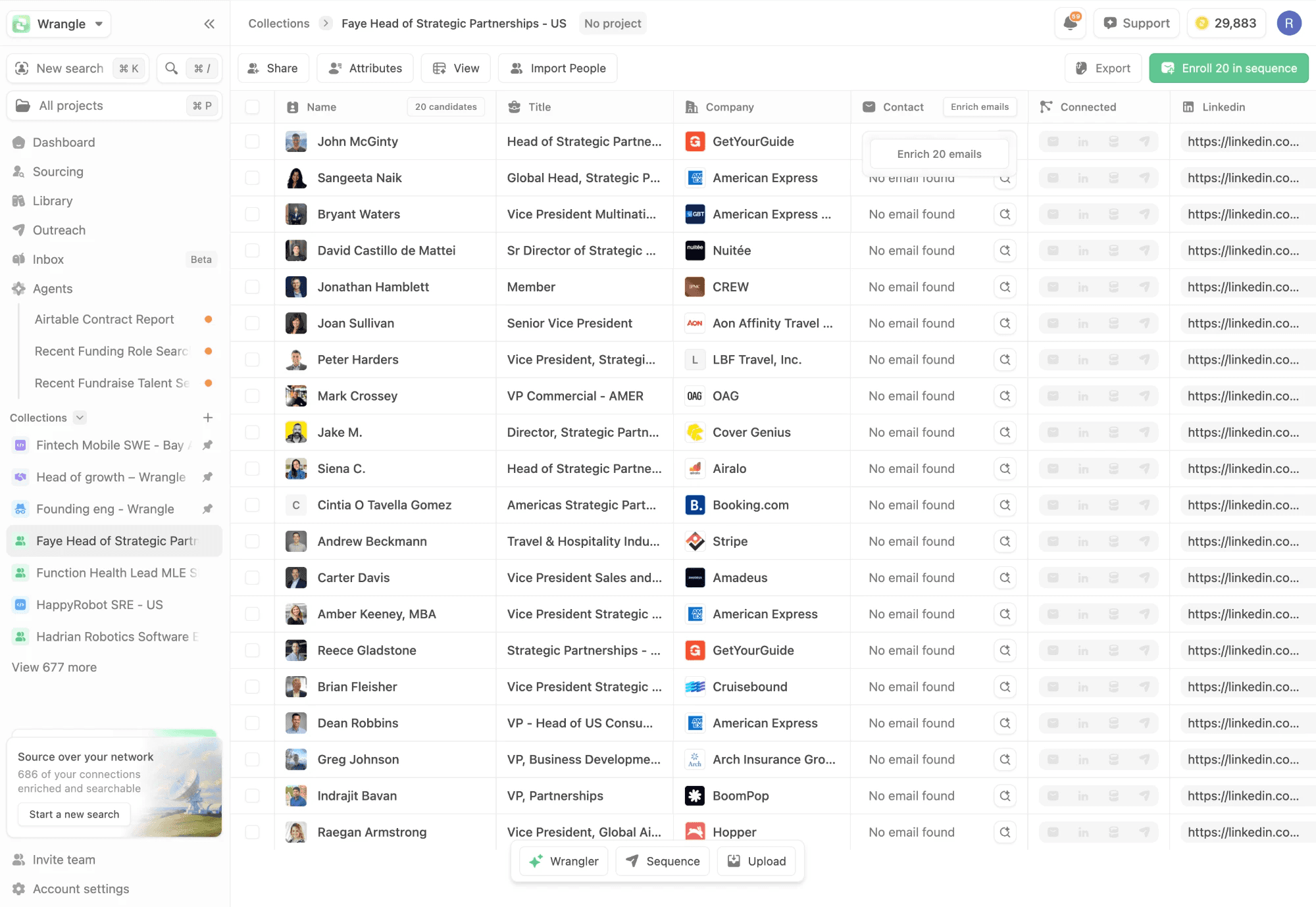Check the Carter Davis row checkbox
This screenshot has width=1316, height=907.
[252, 577]
